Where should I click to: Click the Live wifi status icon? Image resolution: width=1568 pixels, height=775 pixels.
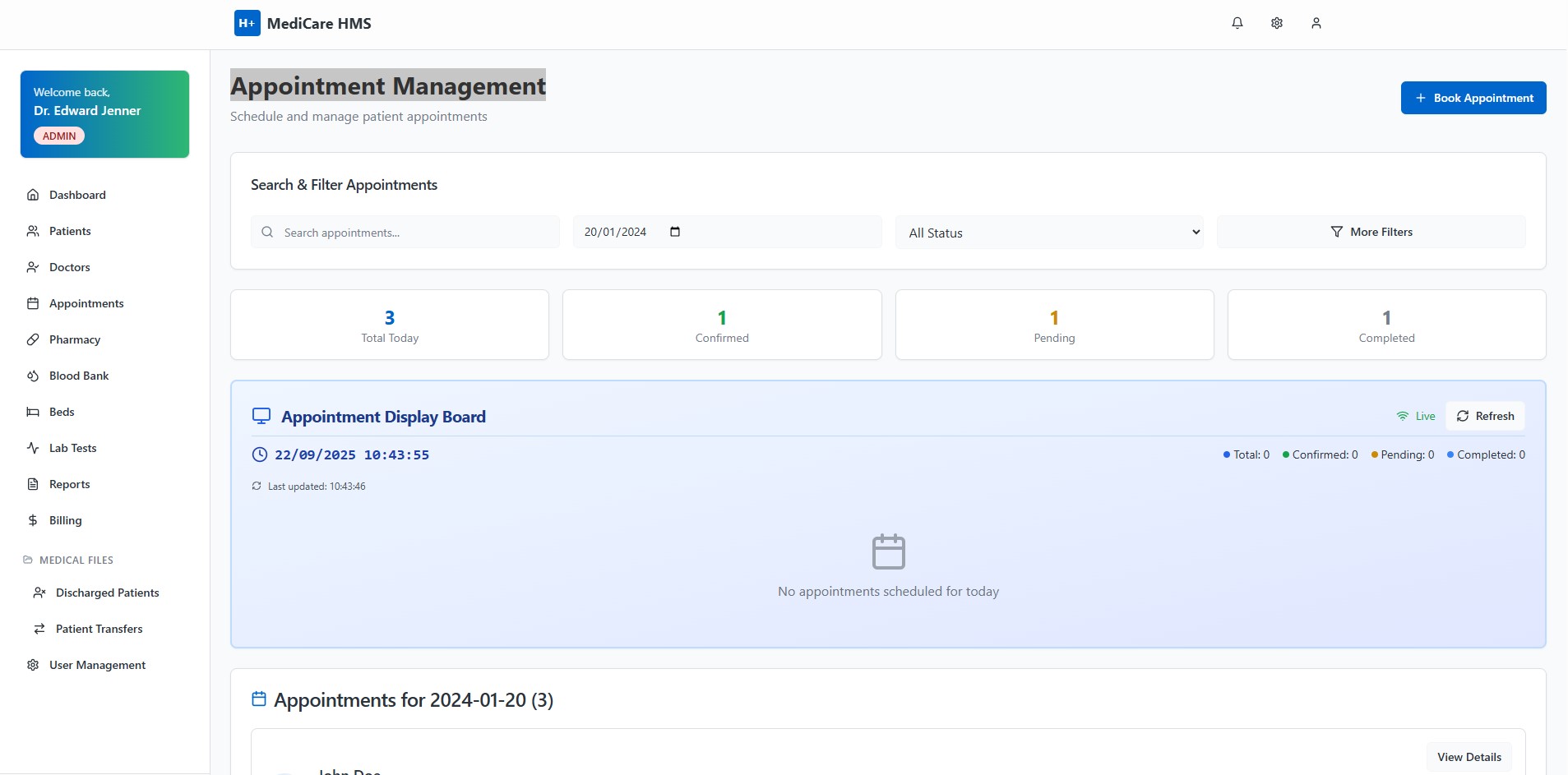point(1403,416)
